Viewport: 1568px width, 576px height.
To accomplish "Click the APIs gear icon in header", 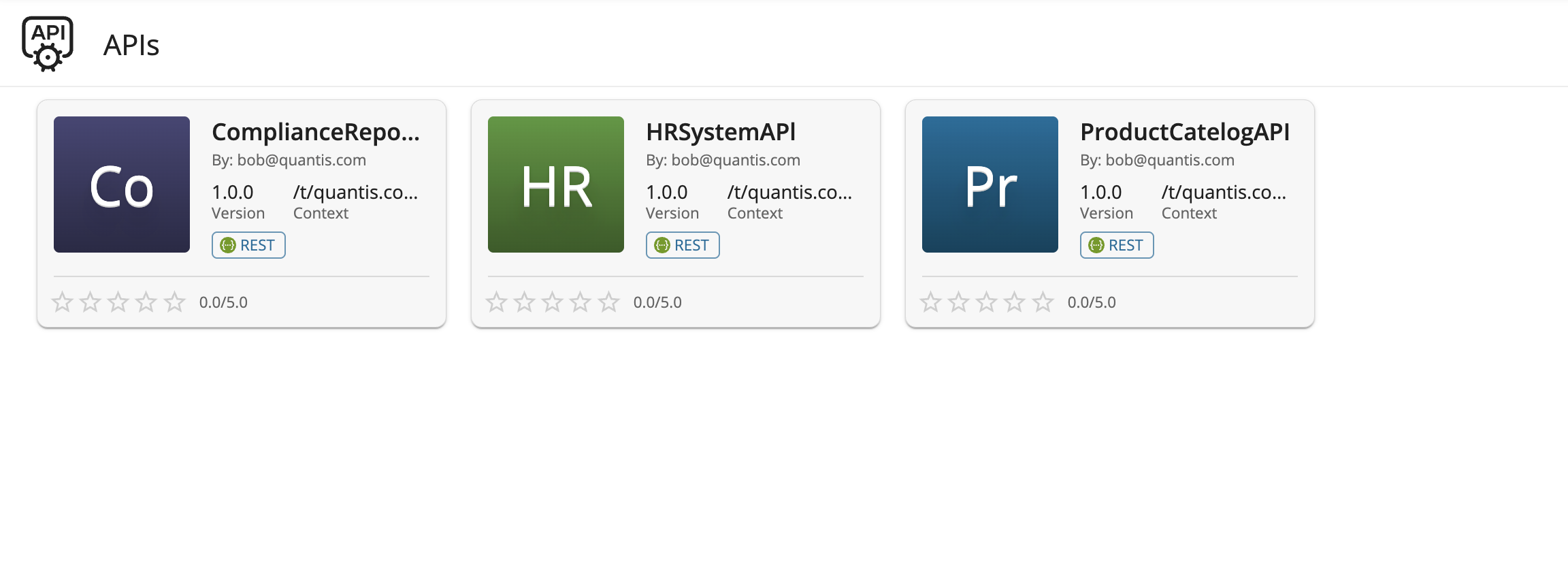I will tap(47, 44).
